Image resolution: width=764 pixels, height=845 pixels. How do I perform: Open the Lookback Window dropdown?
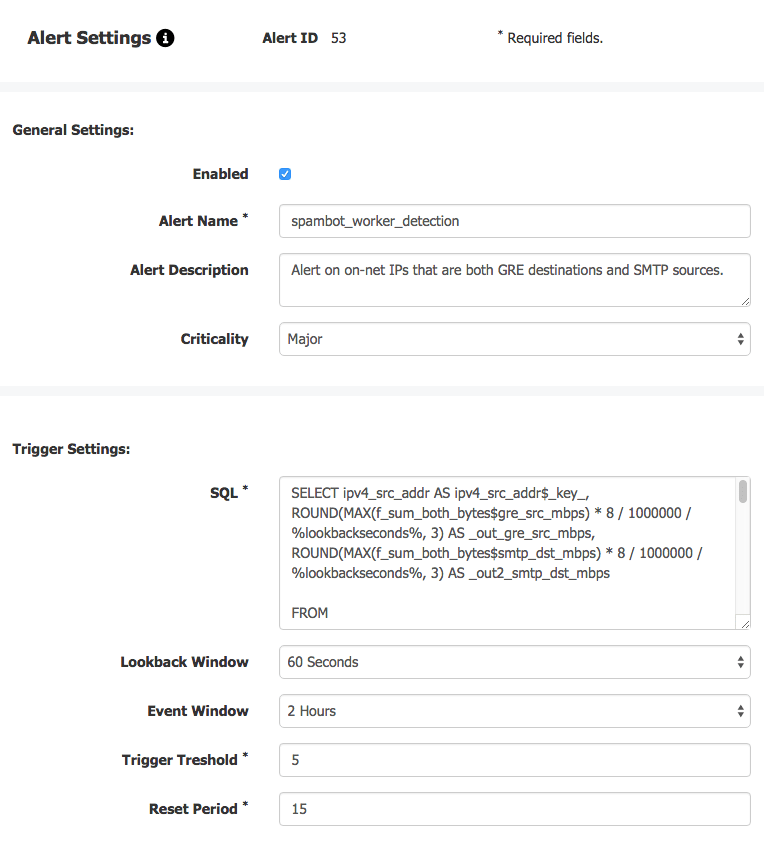515,662
